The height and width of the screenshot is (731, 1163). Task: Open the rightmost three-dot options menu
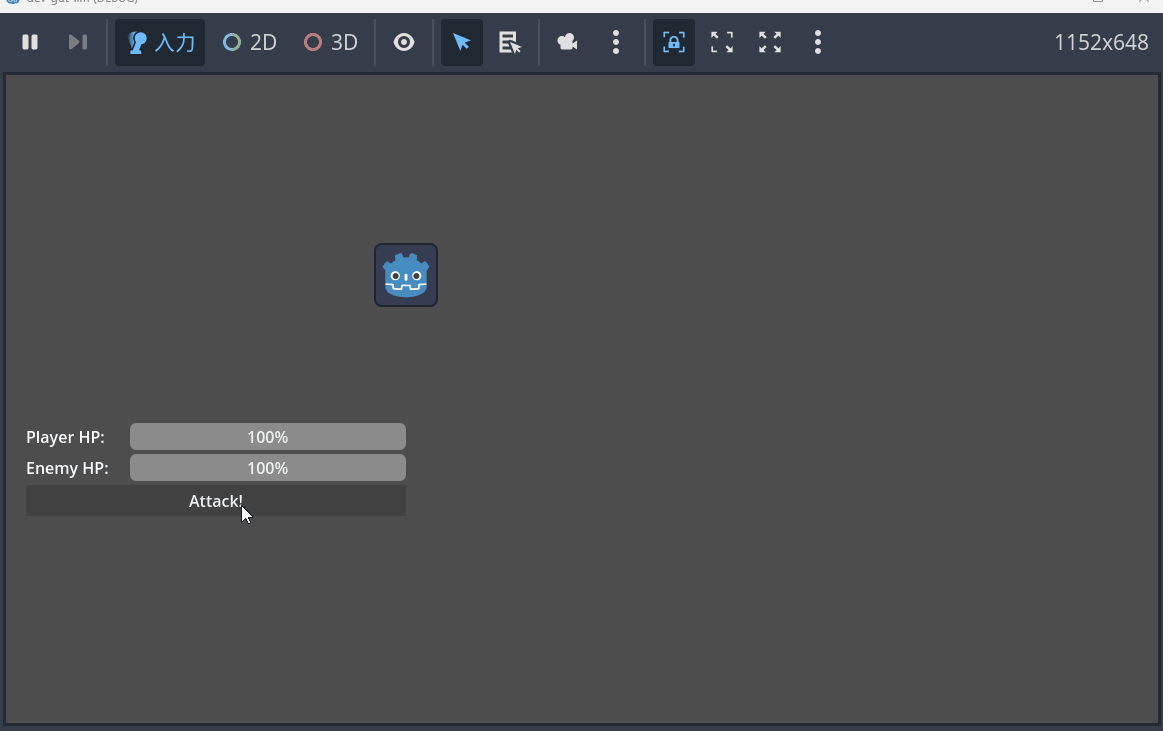pos(817,42)
